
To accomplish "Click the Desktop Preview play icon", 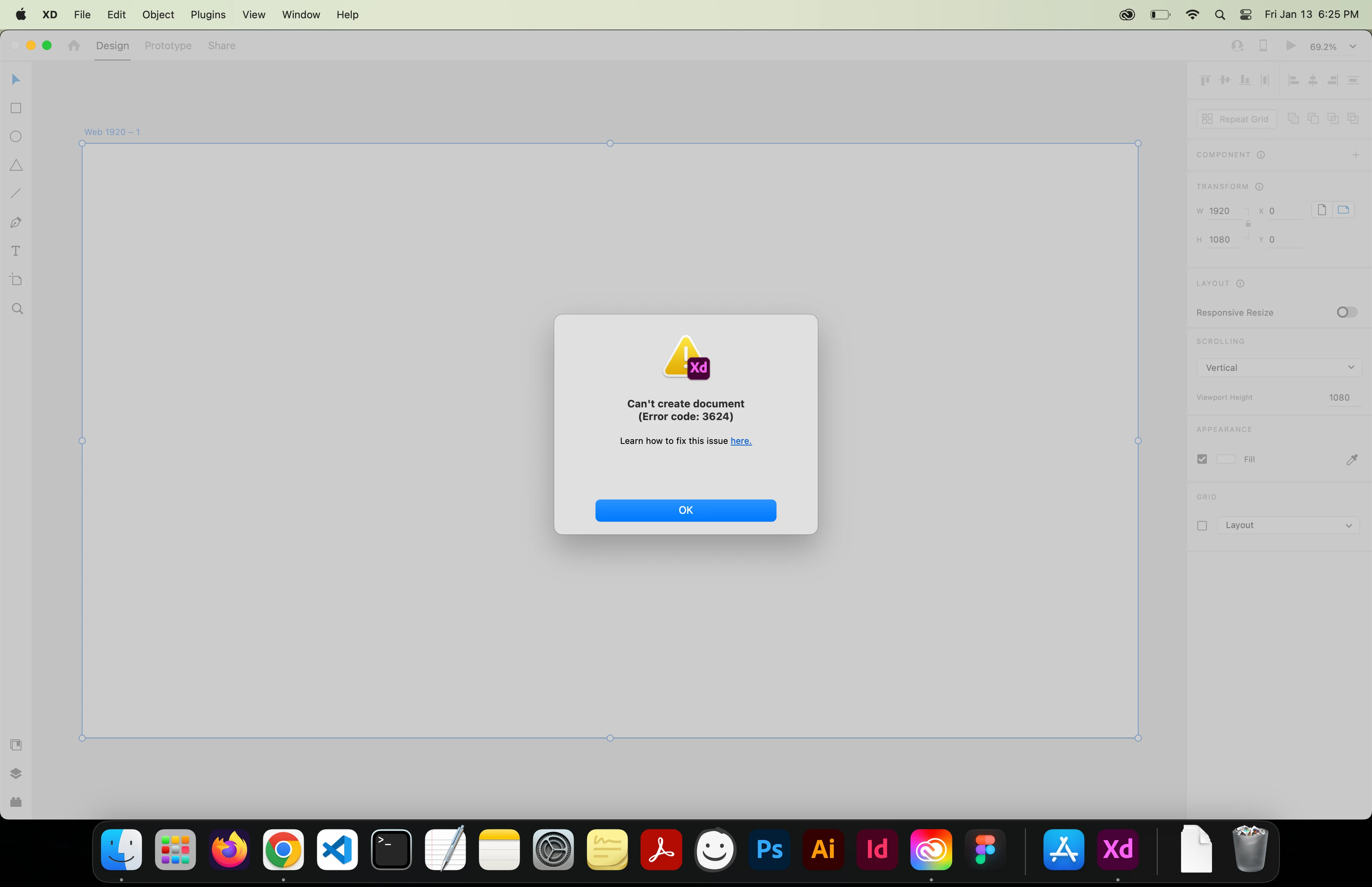I will point(1290,46).
